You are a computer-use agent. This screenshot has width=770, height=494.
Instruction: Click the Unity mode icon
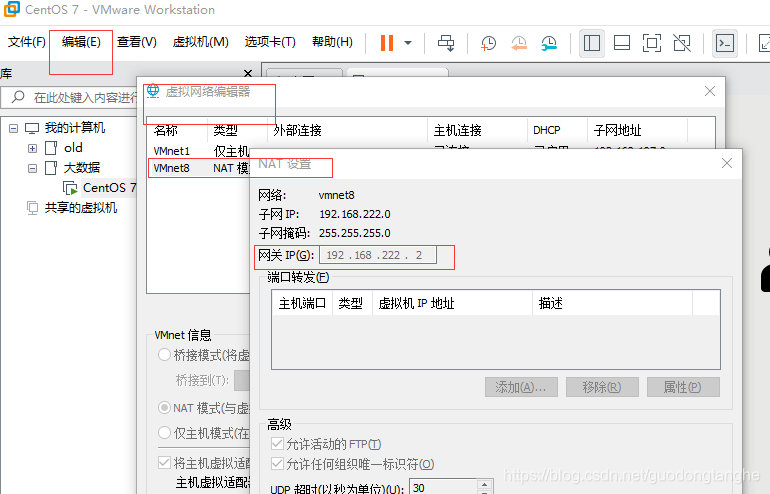pos(682,43)
